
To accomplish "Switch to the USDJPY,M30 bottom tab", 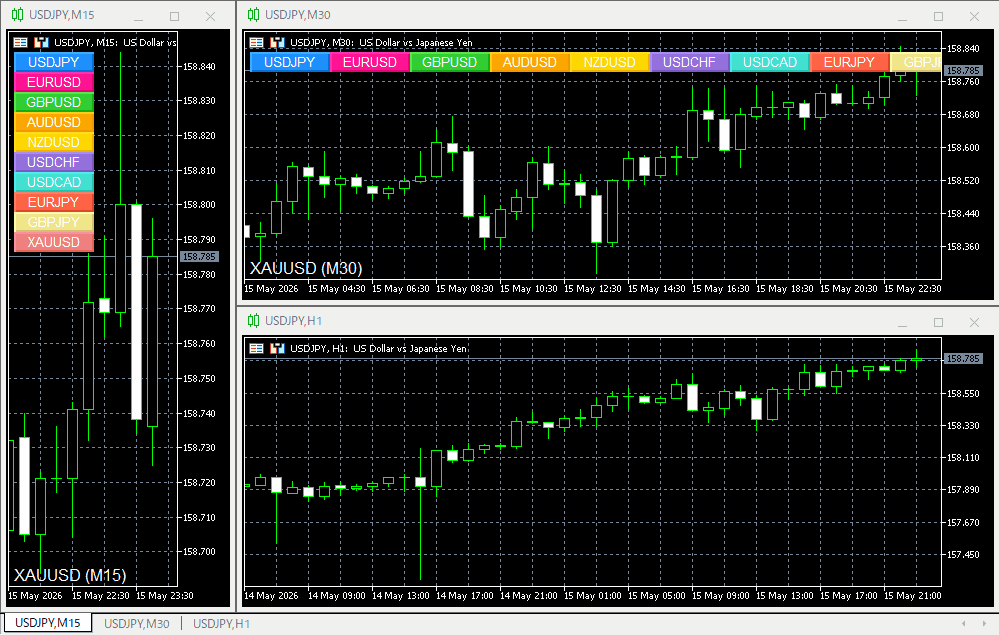I will [x=136, y=624].
